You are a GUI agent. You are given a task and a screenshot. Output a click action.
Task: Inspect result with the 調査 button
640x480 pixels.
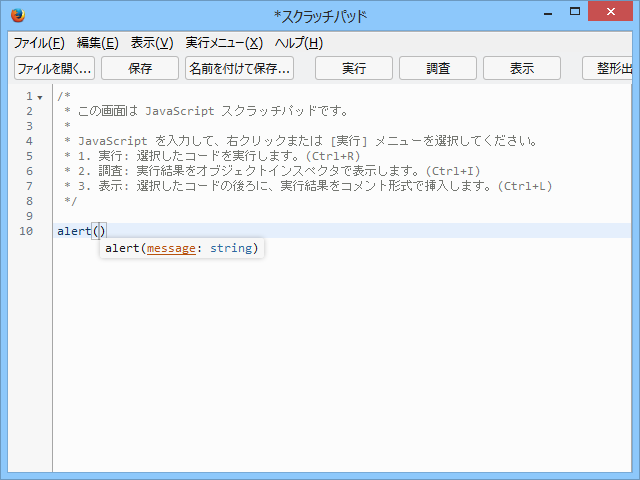click(x=438, y=68)
